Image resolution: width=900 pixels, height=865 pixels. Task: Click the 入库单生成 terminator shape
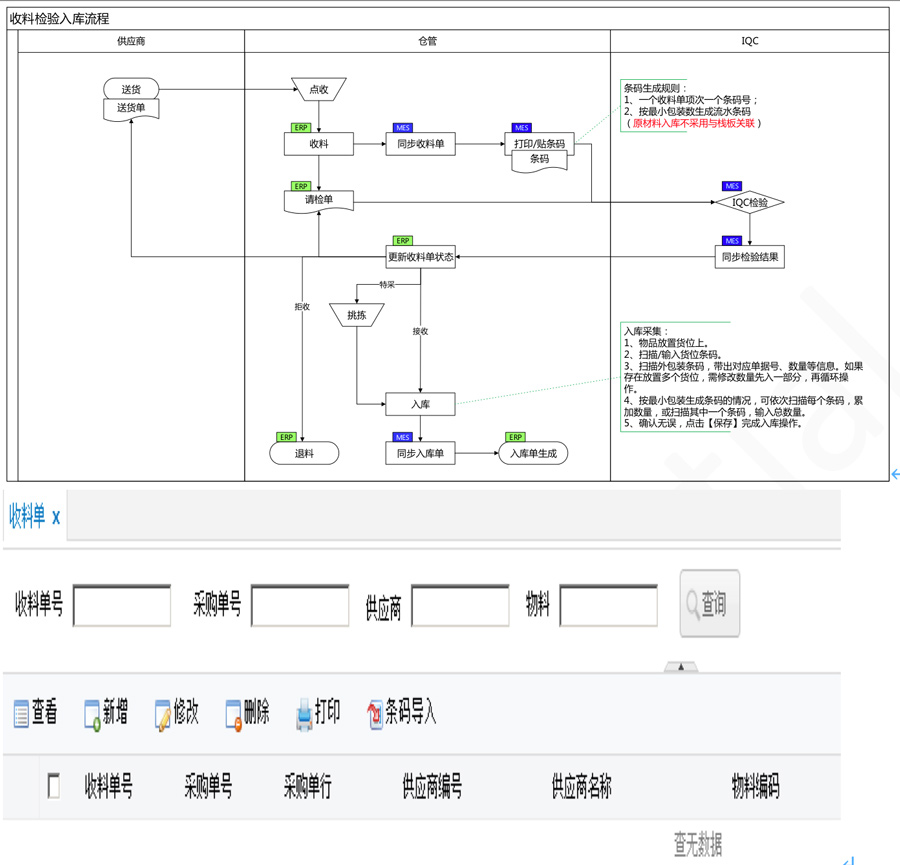[x=533, y=453]
